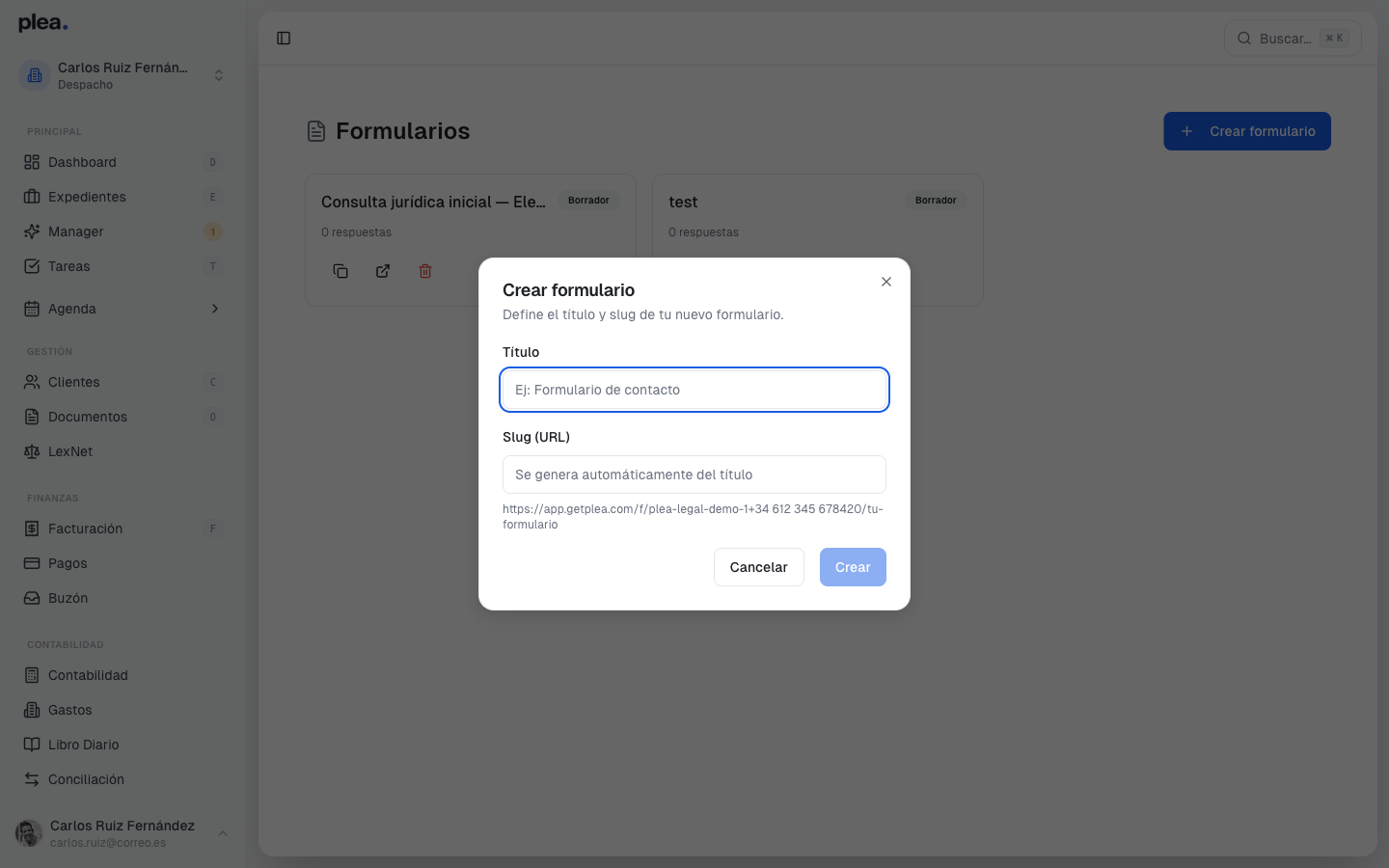Open the Carlos Ruiz account menu
1389x868 pixels.
[x=122, y=832]
